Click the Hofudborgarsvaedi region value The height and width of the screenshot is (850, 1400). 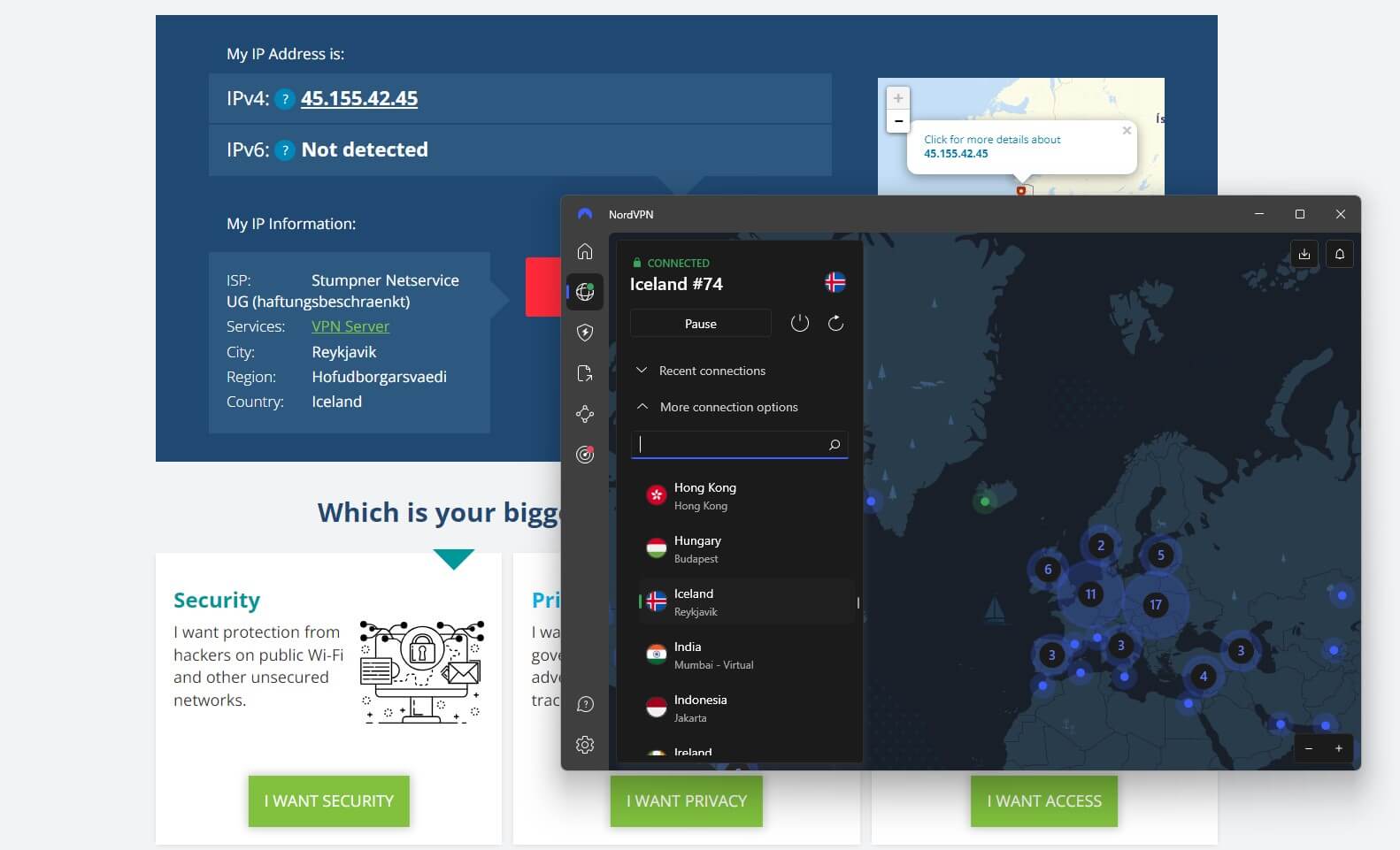click(x=379, y=377)
